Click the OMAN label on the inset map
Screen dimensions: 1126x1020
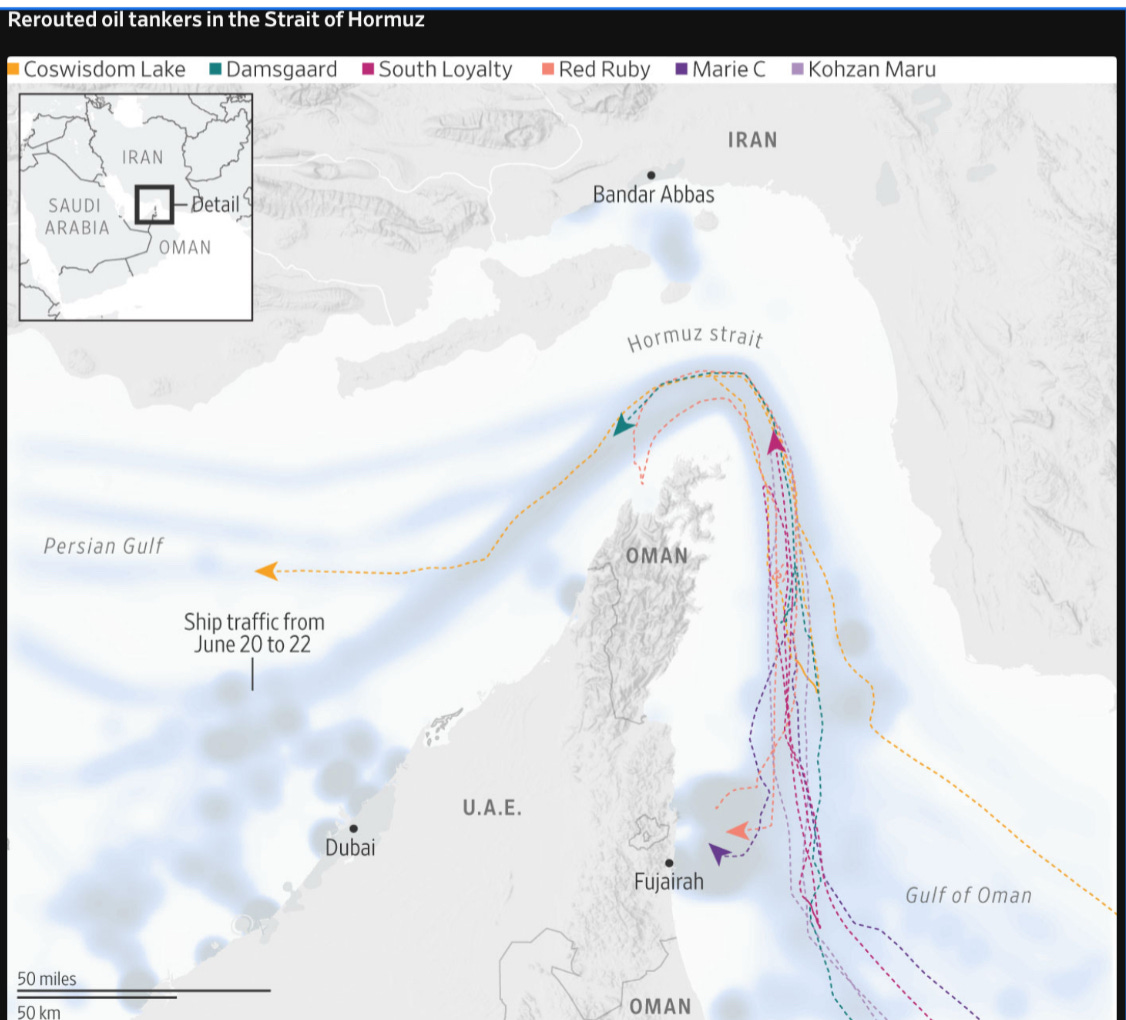pyautogui.click(x=185, y=248)
